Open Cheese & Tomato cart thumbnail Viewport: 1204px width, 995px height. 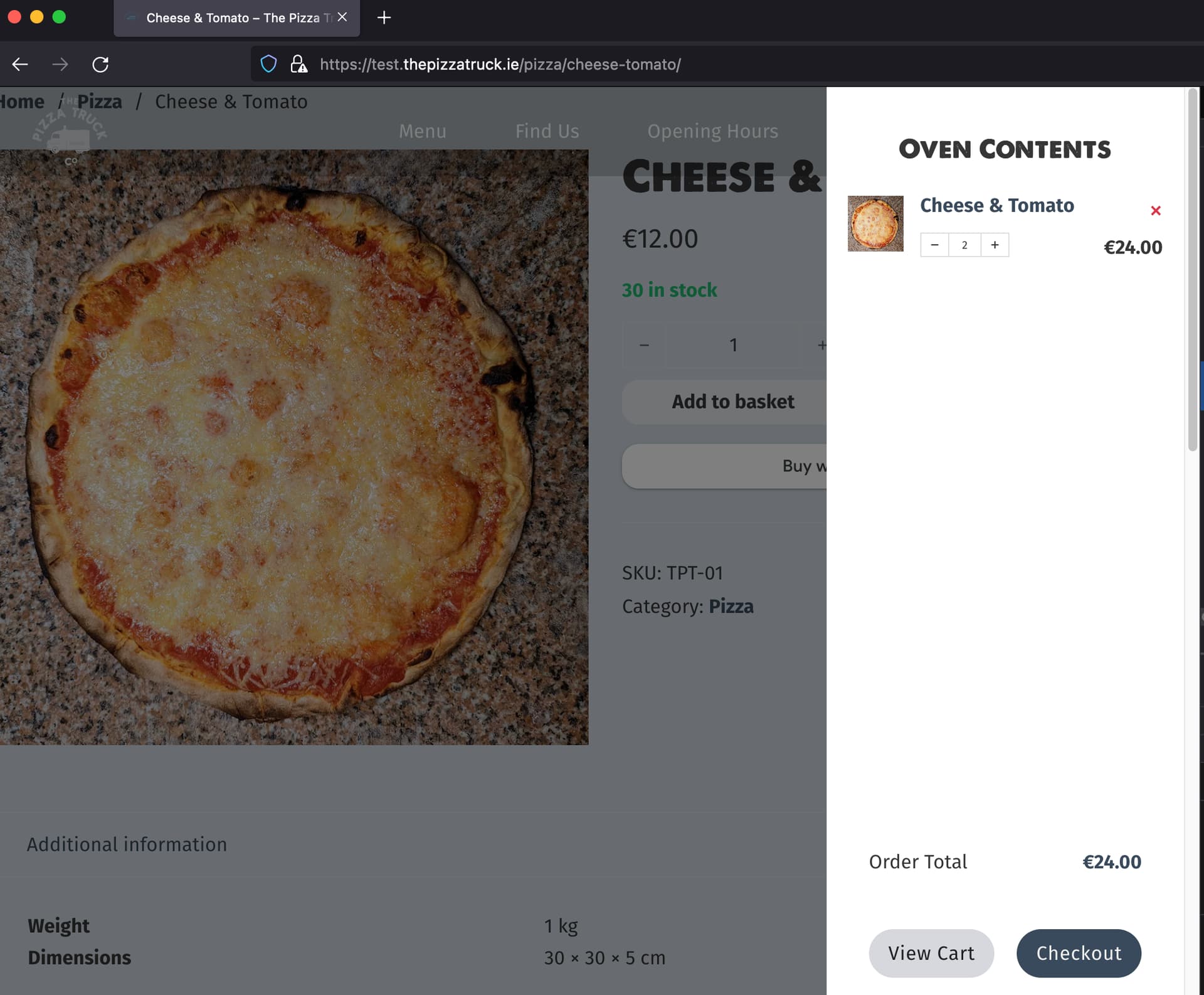pyautogui.click(x=875, y=223)
